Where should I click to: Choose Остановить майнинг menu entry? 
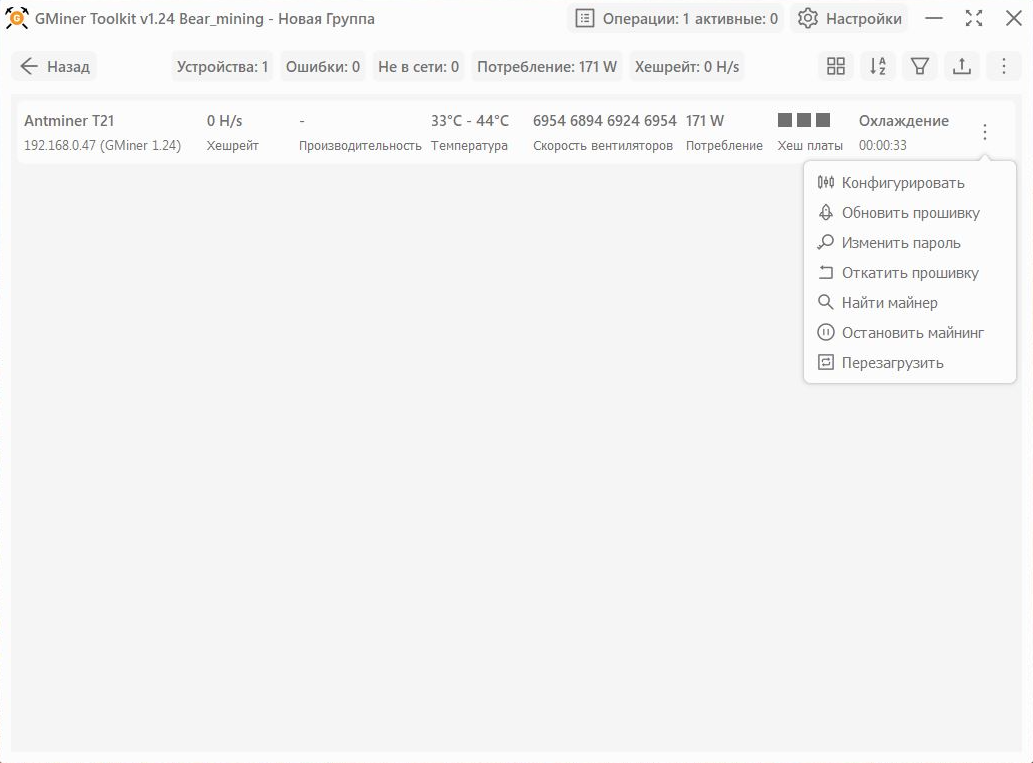click(910, 333)
